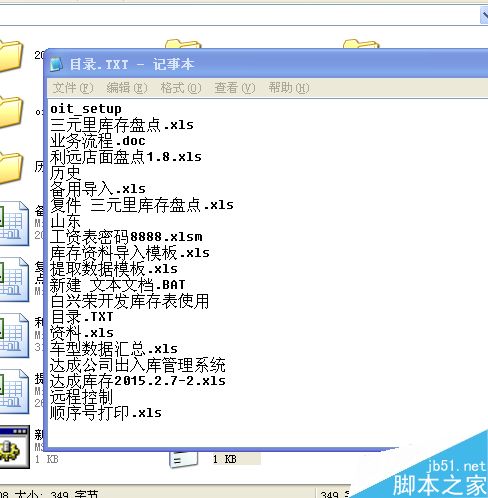
Task: Click the line 三元里库存盘点.xls
Action: click(x=122, y=125)
